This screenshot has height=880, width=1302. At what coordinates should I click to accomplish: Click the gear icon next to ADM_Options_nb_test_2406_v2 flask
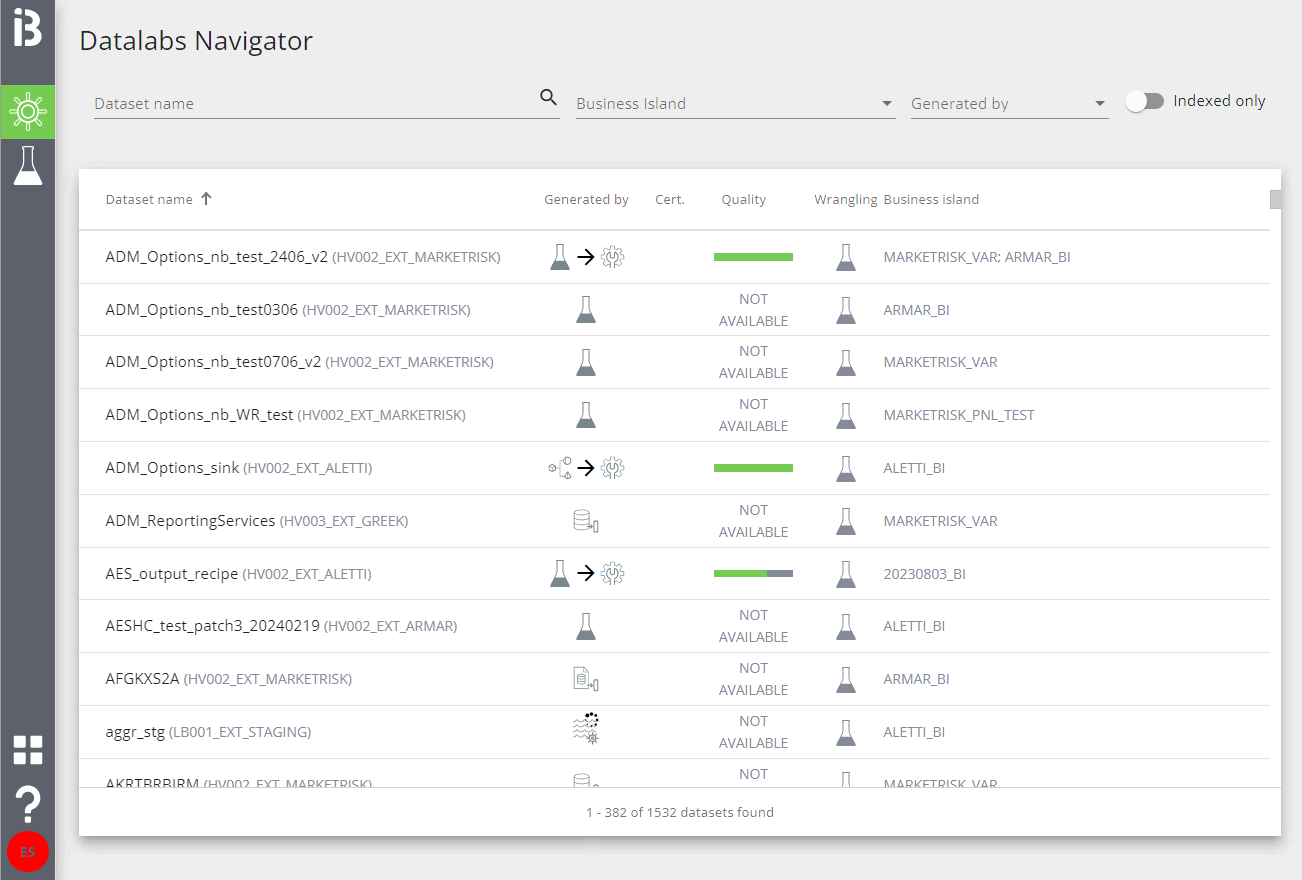613,256
